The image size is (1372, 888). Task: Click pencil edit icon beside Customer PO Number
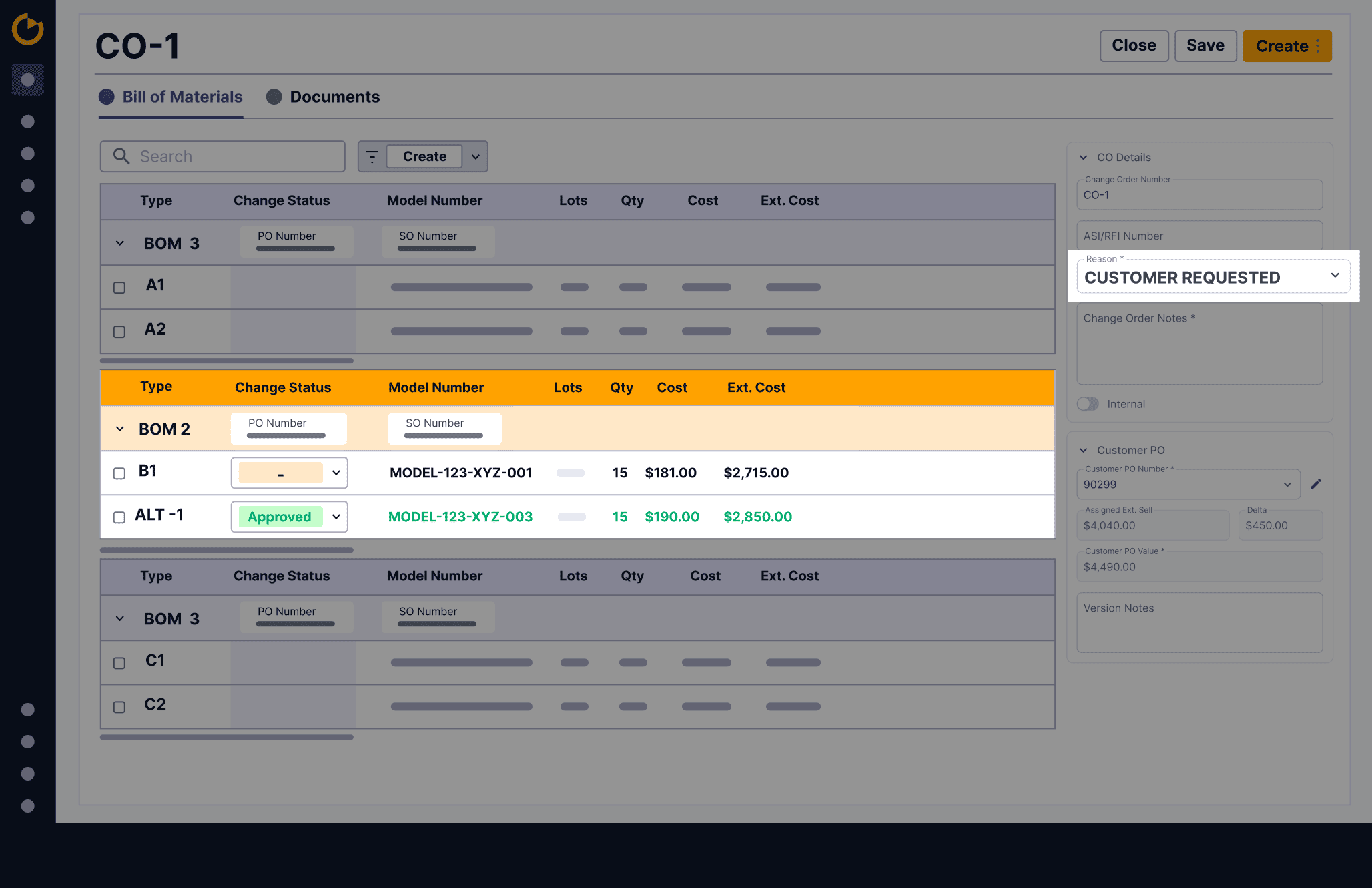click(x=1315, y=485)
